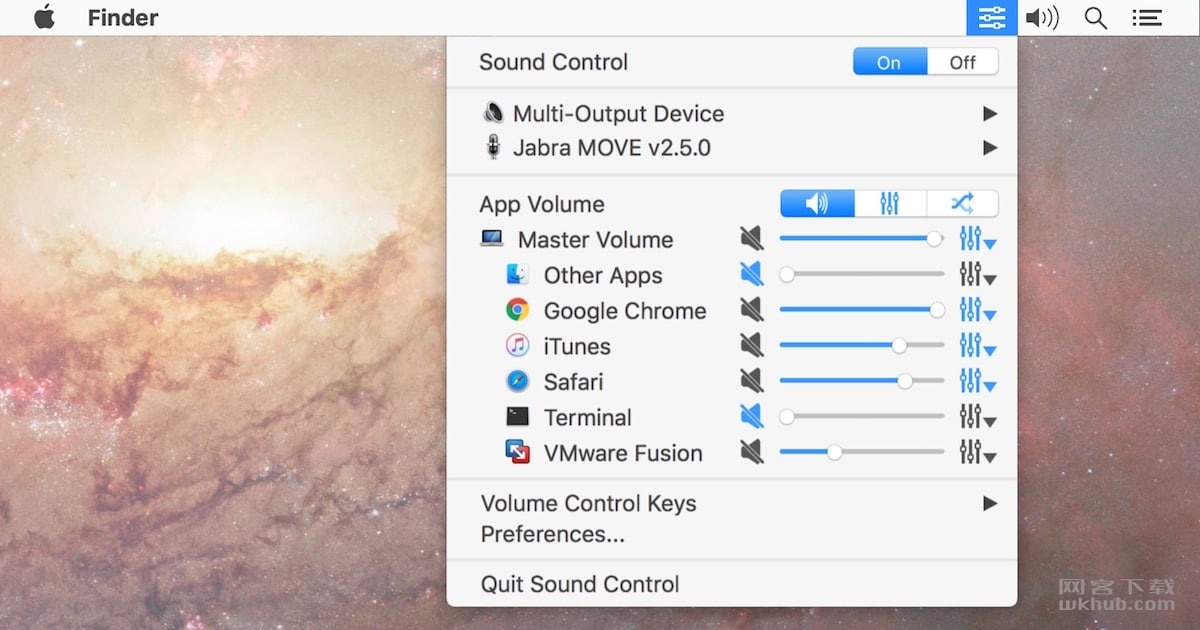Click the Other Apps volume slider
1200x630 pixels.
click(x=862, y=274)
